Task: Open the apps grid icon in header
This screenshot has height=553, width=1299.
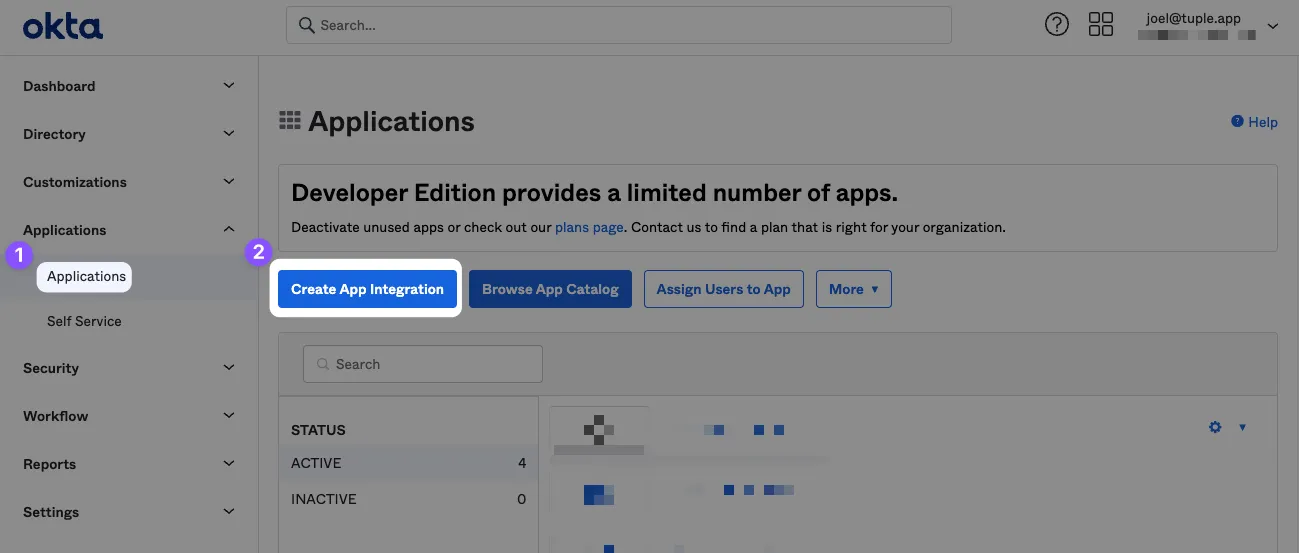Action: (1101, 25)
